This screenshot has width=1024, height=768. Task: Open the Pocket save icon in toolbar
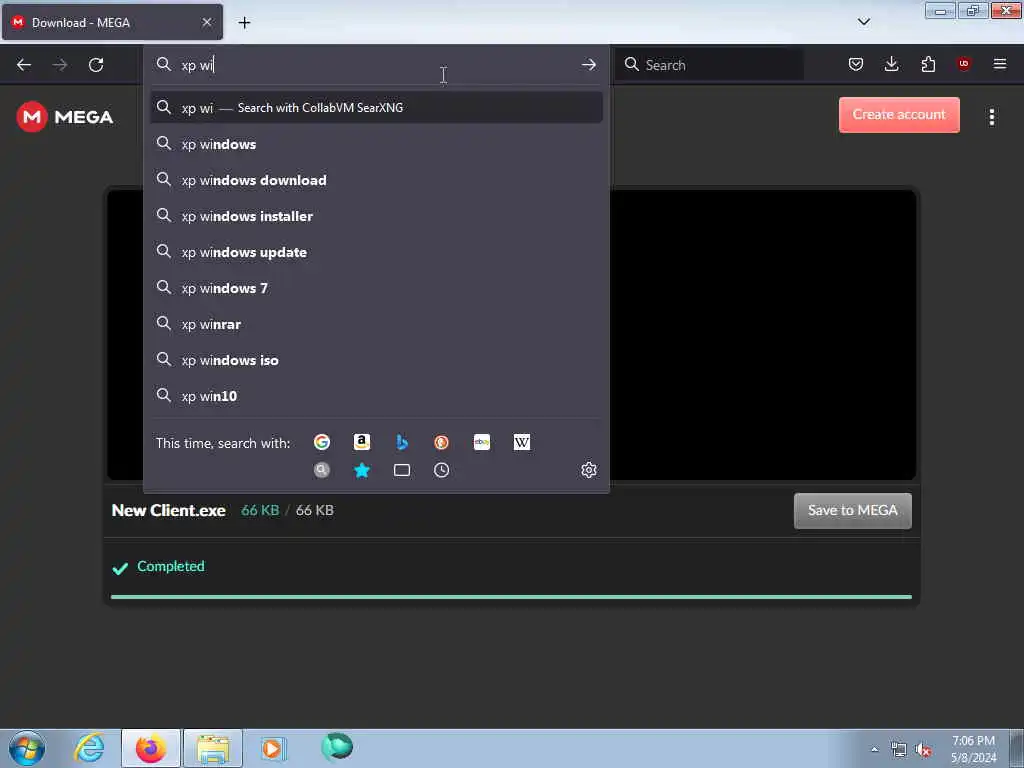click(856, 64)
